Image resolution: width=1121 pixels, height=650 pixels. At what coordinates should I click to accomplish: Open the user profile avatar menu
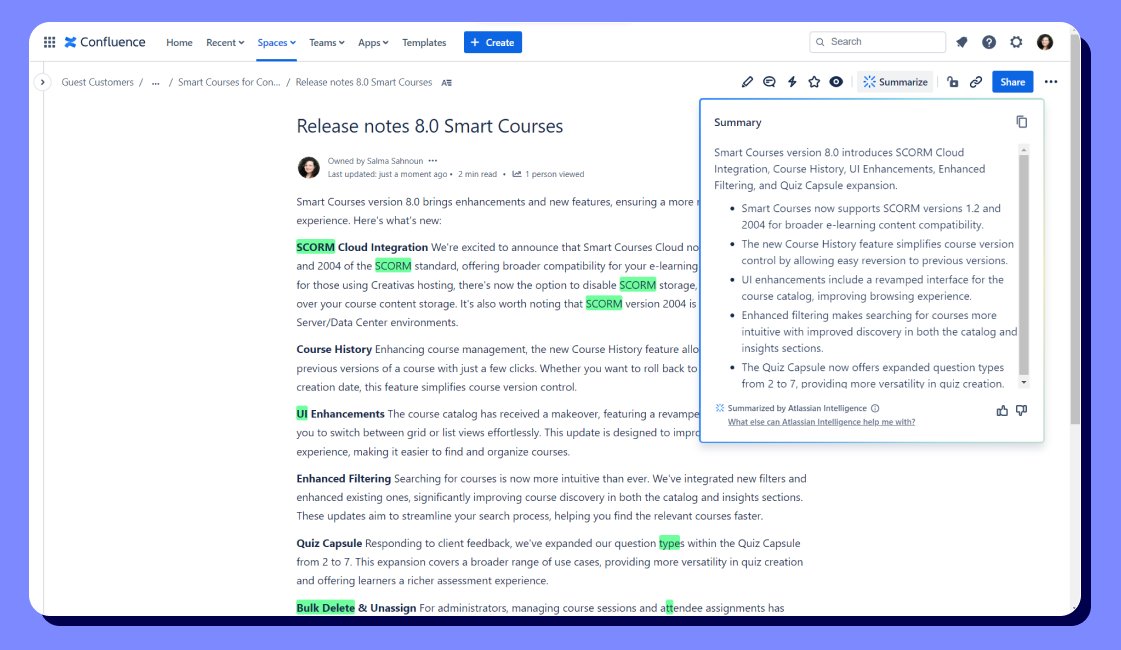click(x=1045, y=42)
